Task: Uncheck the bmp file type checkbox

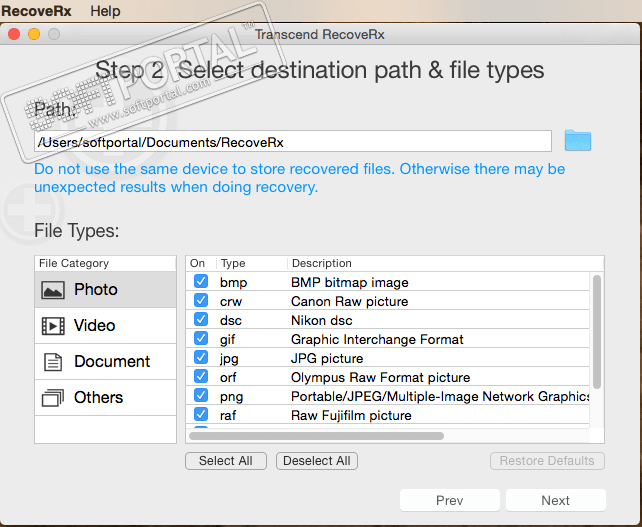Action: [x=201, y=282]
